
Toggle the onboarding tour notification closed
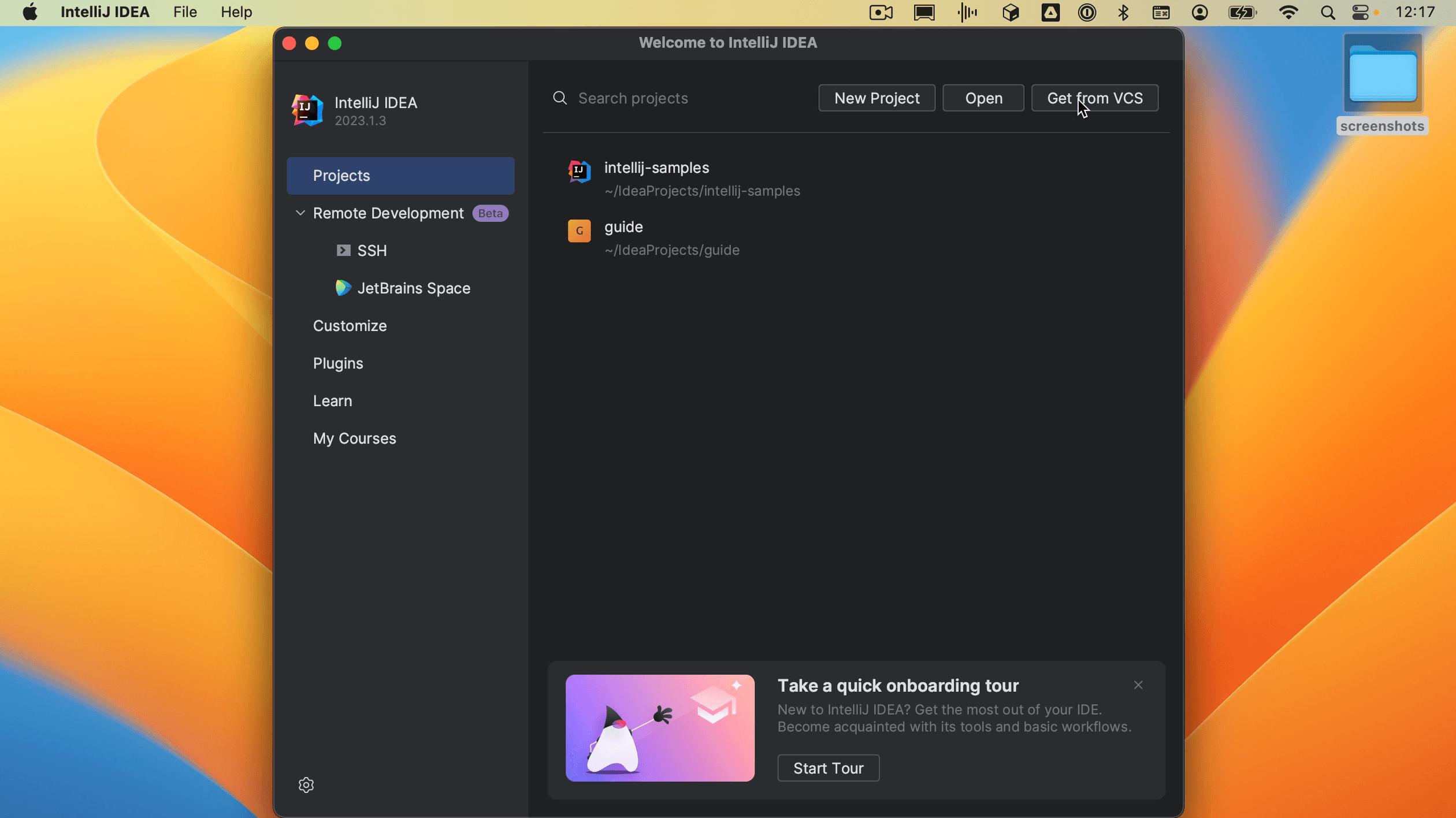point(1138,685)
